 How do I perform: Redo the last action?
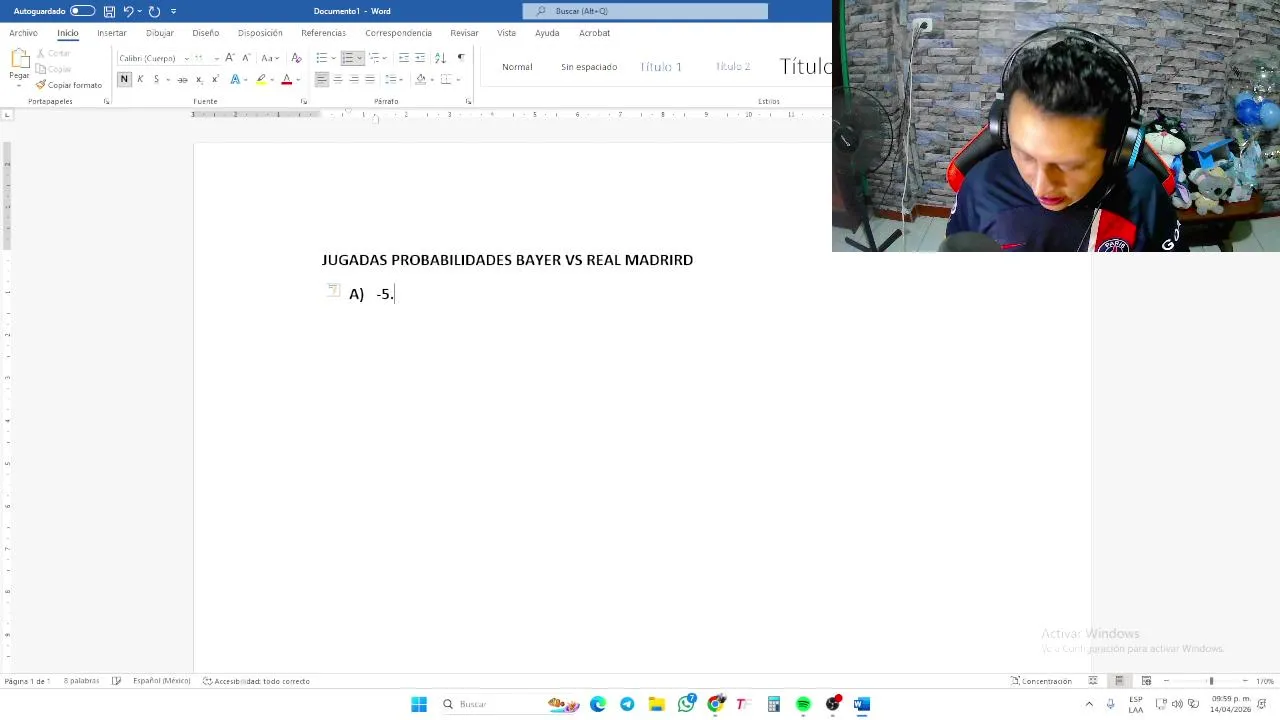[154, 11]
